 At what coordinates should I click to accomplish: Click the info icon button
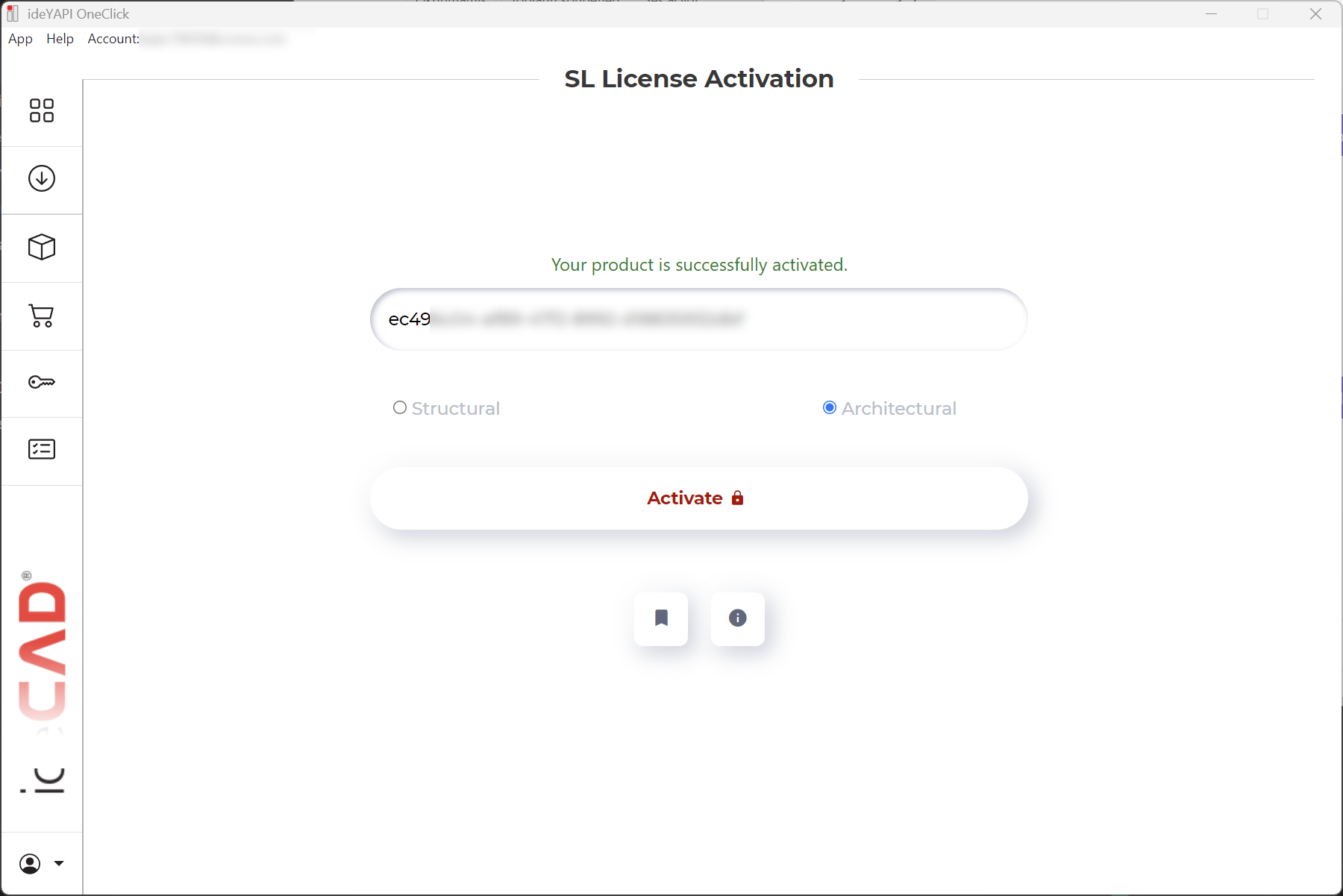coord(738,618)
